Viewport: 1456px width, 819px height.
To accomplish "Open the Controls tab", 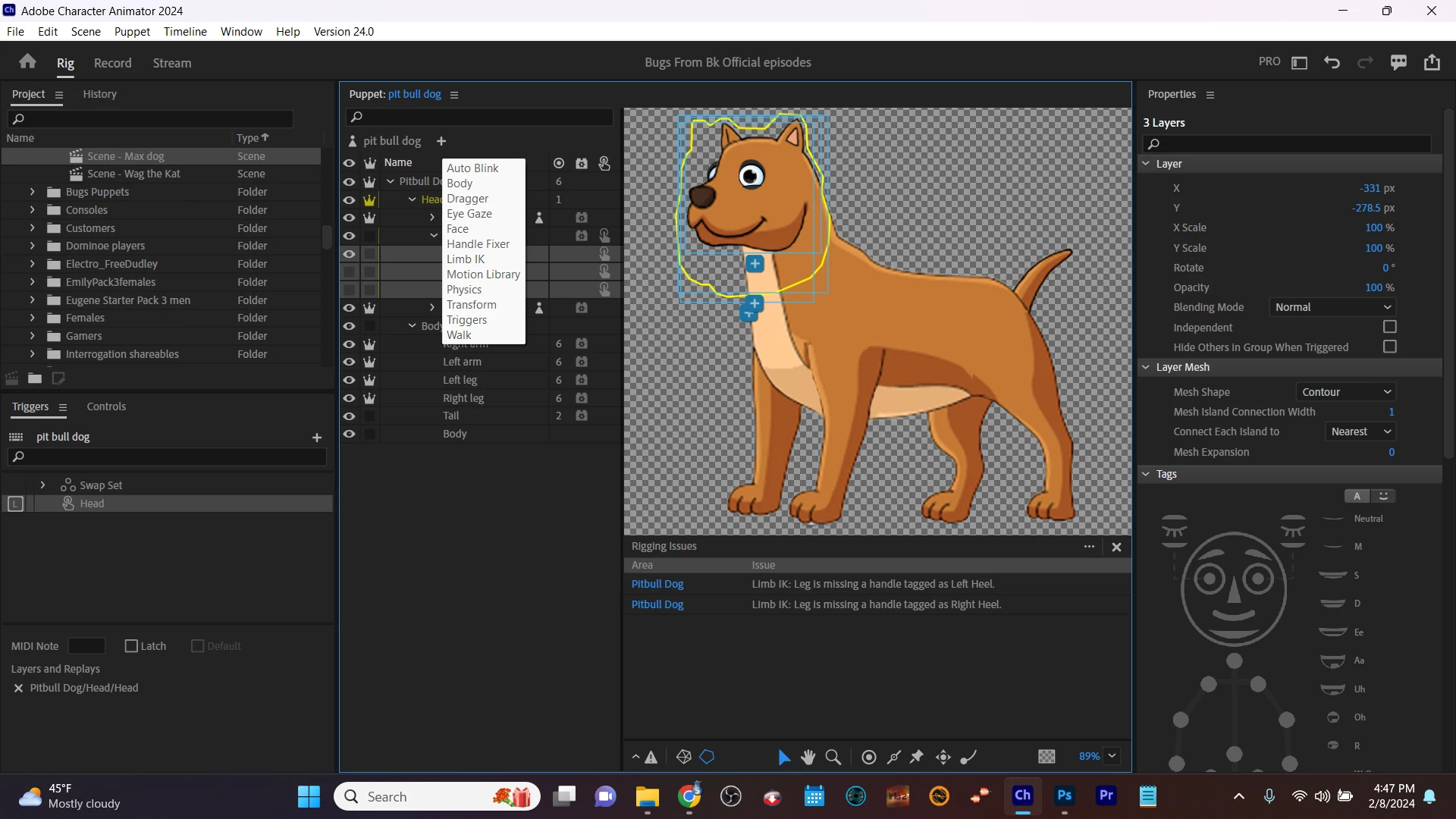I will coord(106,406).
